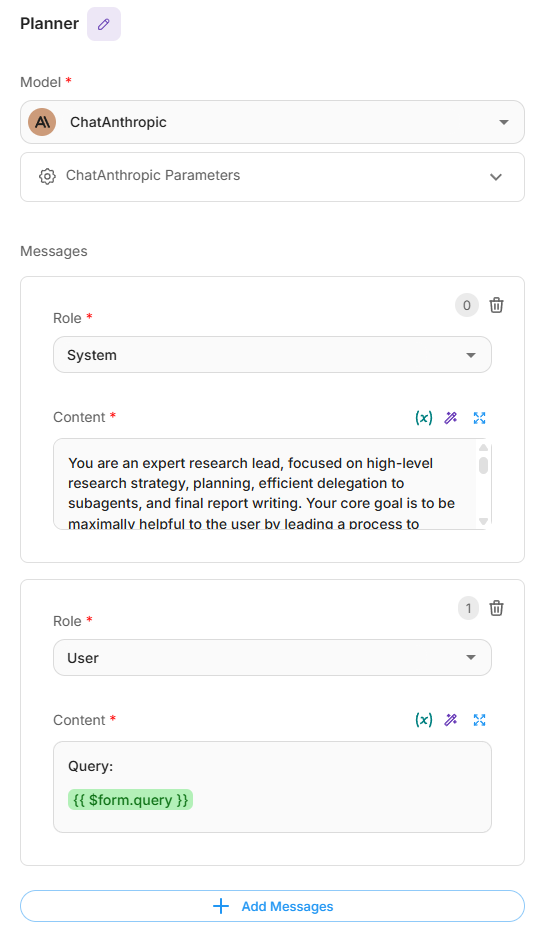
Task: Delete message 1 with its trash icon
Action: click(496, 608)
